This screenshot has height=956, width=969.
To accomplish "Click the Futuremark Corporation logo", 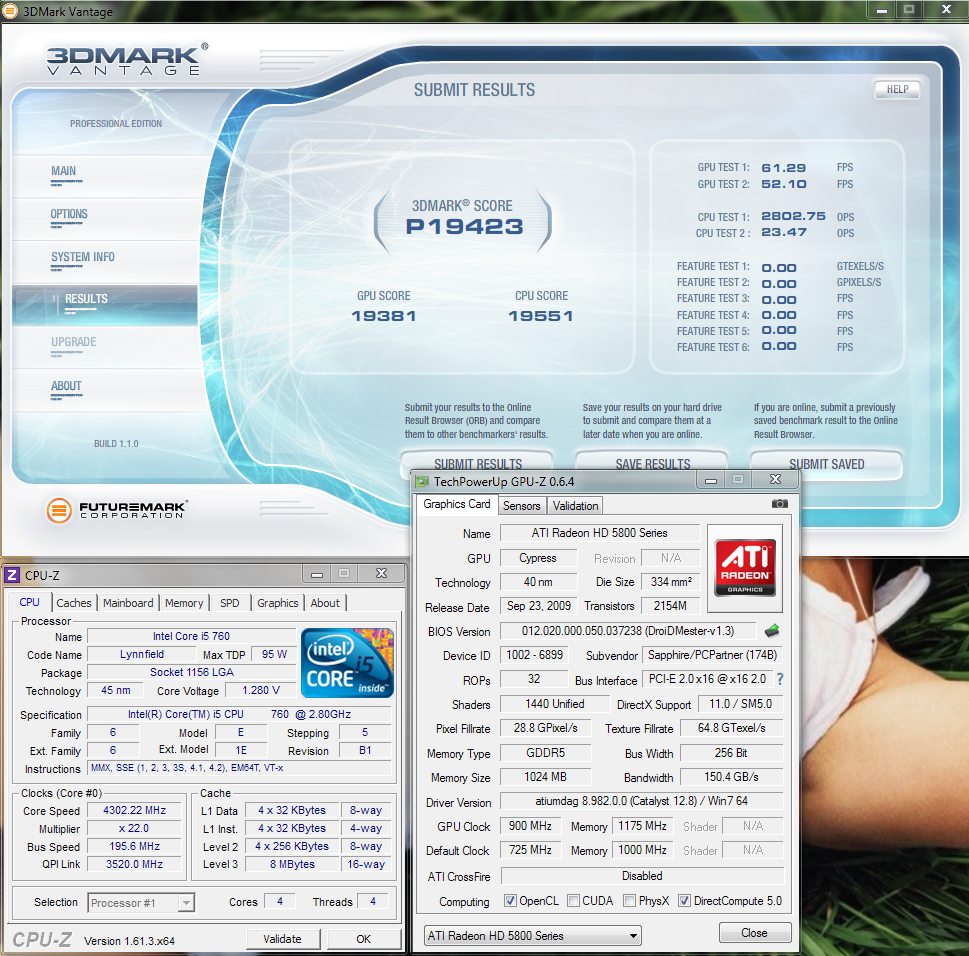I will pos(117,510).
